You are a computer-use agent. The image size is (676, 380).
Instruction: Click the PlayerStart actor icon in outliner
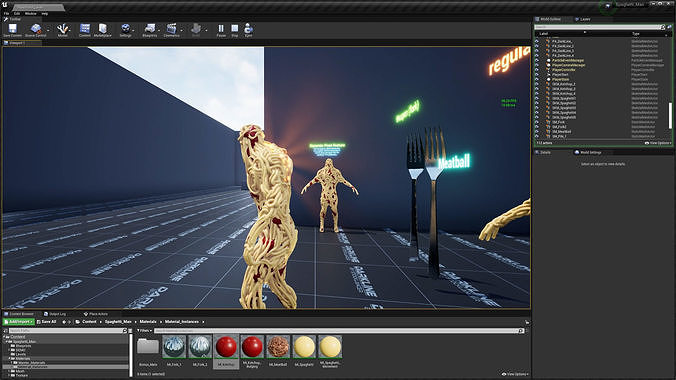[x=548, y=75]
